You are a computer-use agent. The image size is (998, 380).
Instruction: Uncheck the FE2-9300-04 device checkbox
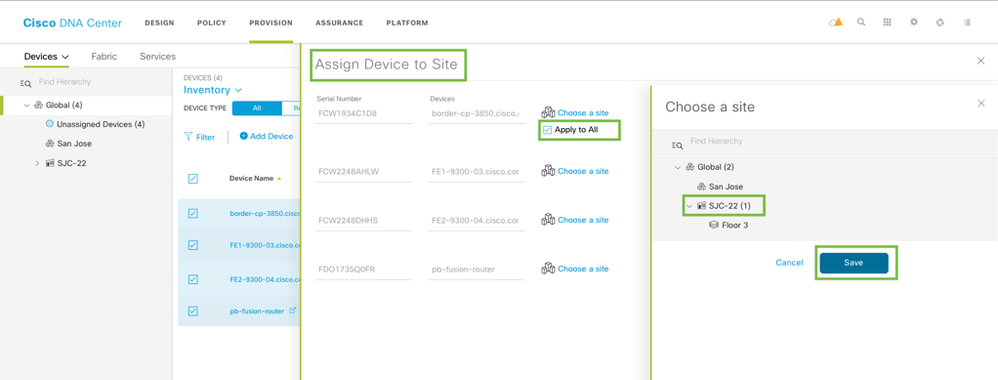coord(193,279)
